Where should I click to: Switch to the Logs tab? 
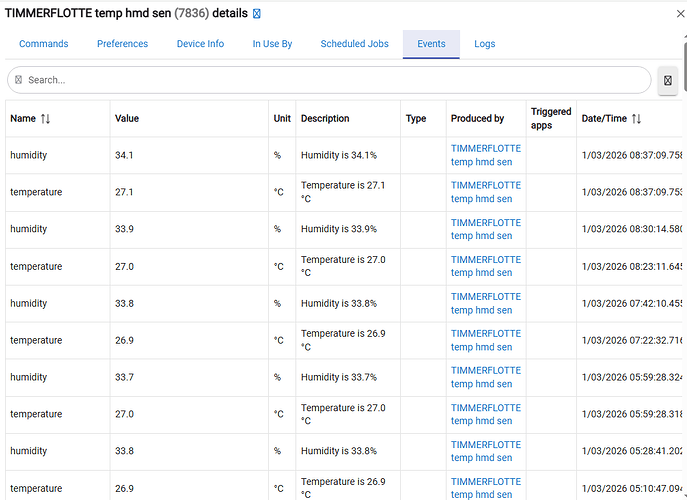click(x=484, y=44)
